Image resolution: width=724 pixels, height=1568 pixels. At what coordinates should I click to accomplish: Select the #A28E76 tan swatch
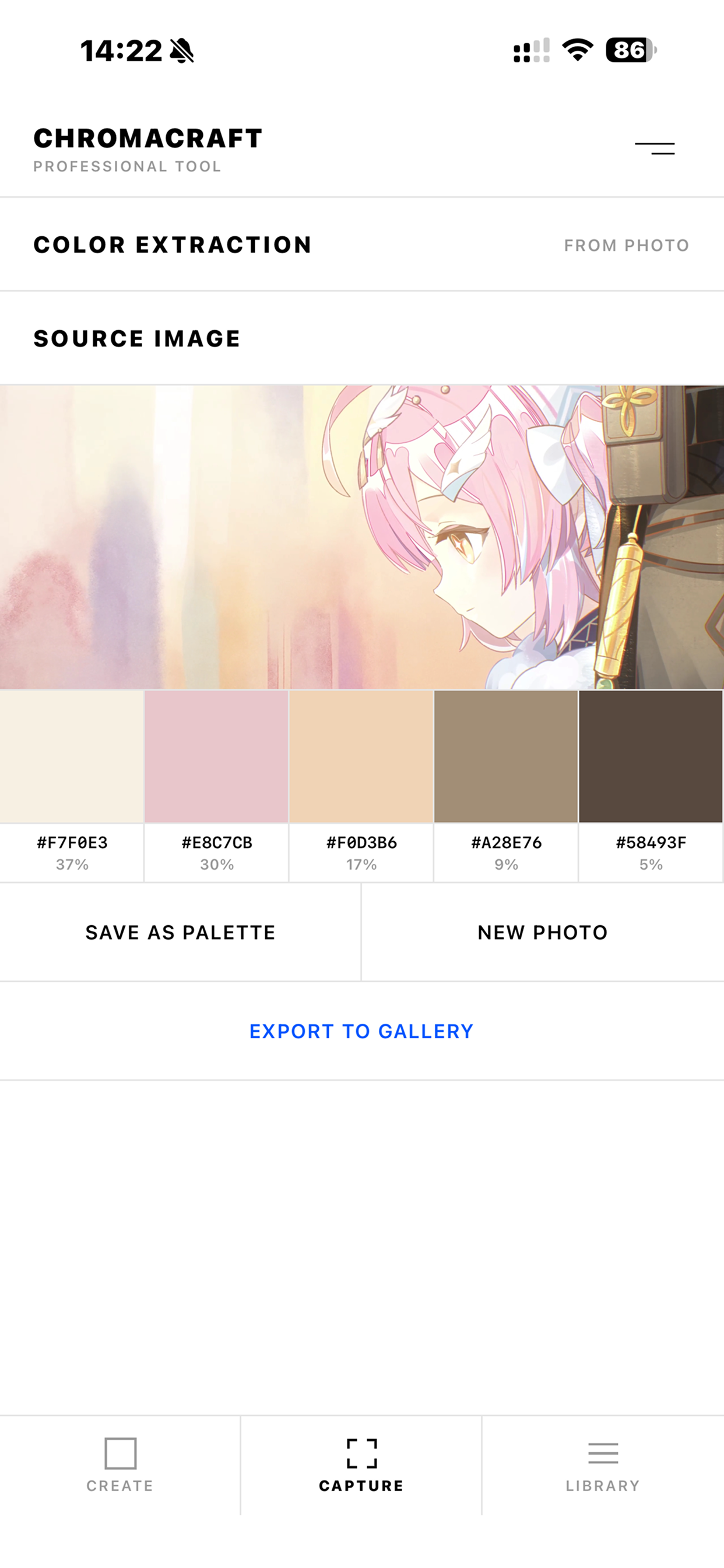coord(506,756)
